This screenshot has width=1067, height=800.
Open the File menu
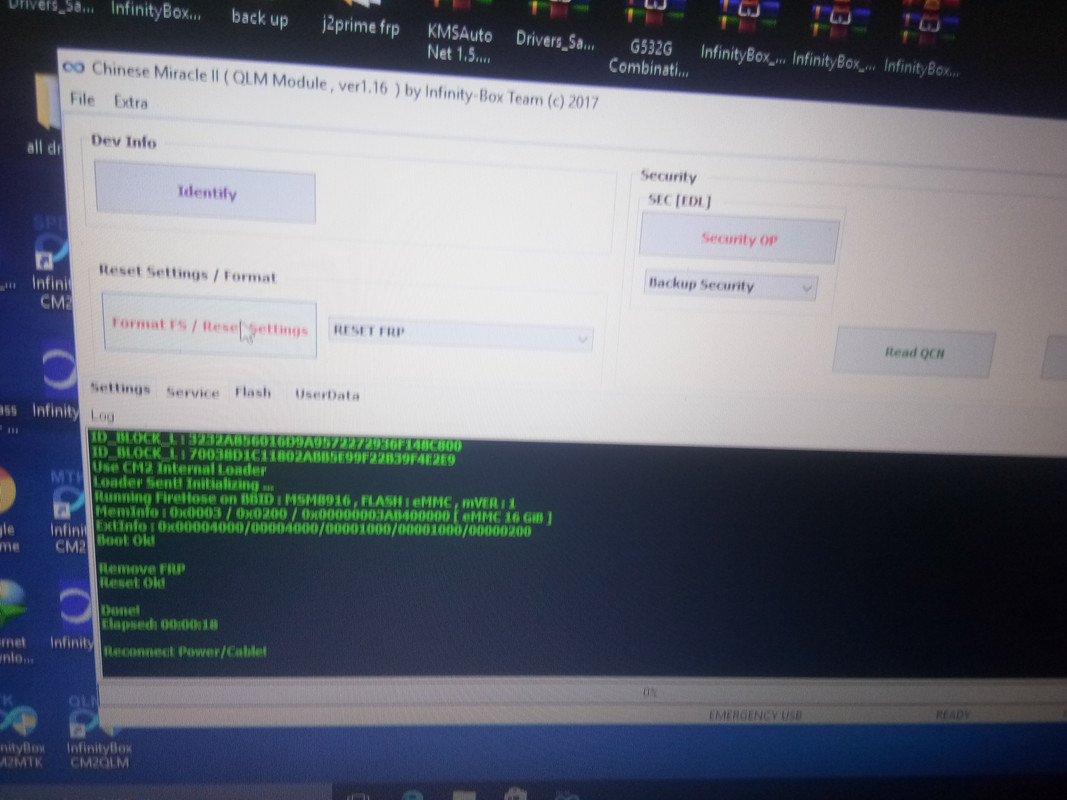click(x=82, y=99)
